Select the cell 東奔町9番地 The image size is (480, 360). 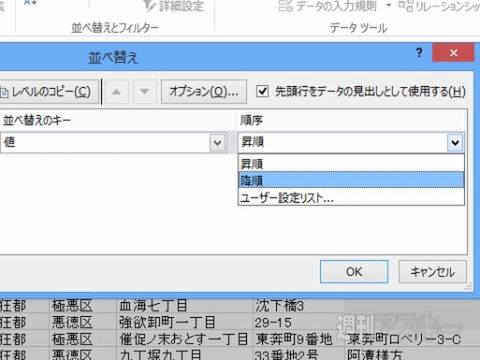click(298, 339)
